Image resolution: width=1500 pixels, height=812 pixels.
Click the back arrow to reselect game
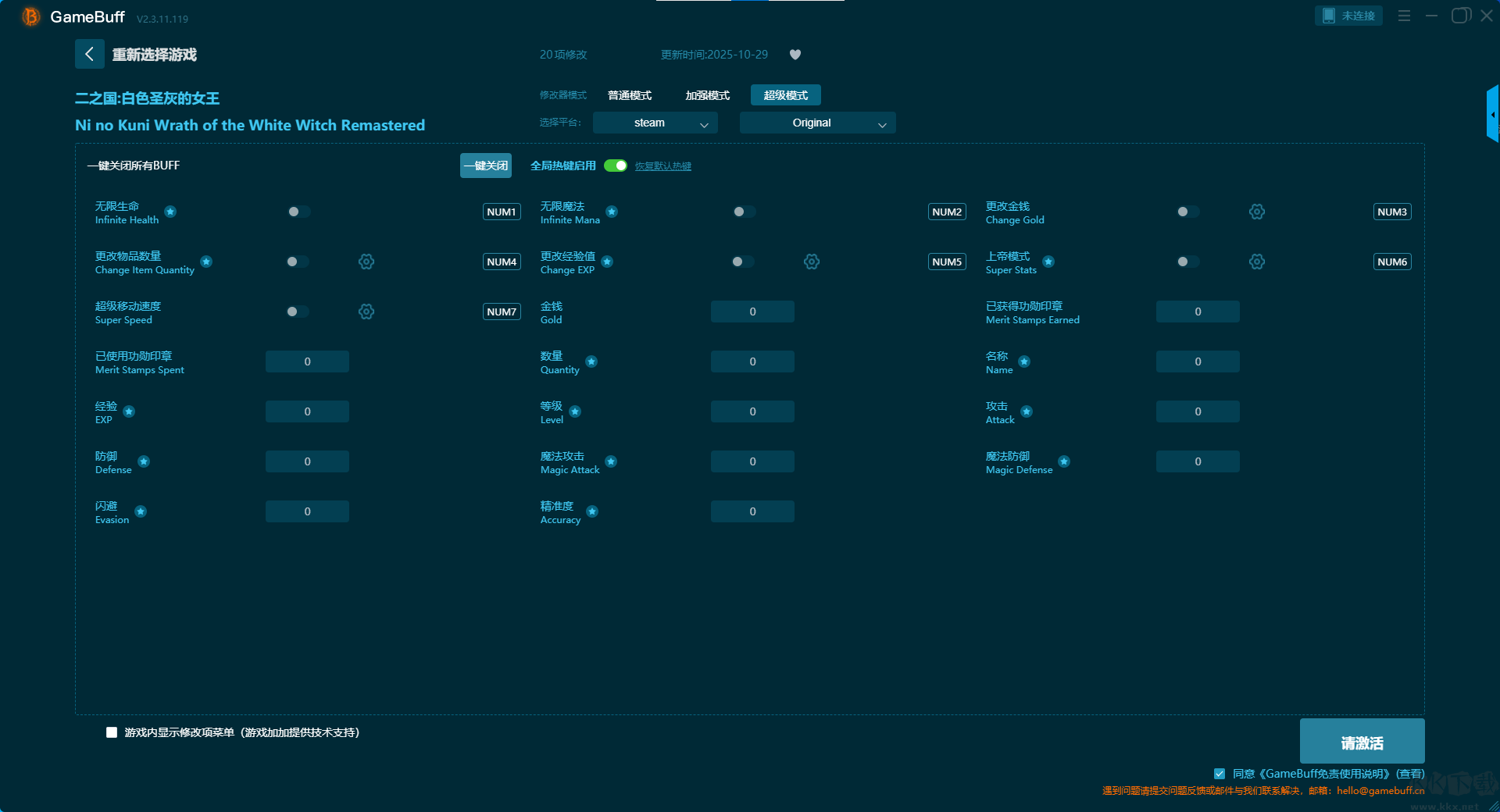(x=89, y=54)
